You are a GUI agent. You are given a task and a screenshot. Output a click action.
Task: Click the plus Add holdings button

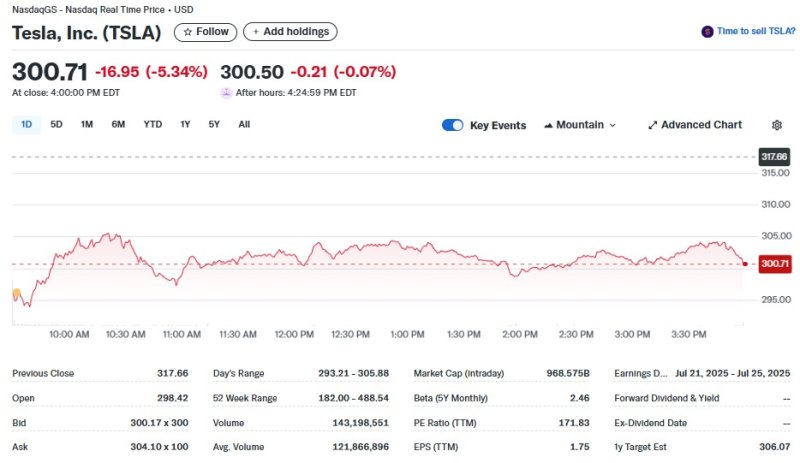click(x=290, y=32)
